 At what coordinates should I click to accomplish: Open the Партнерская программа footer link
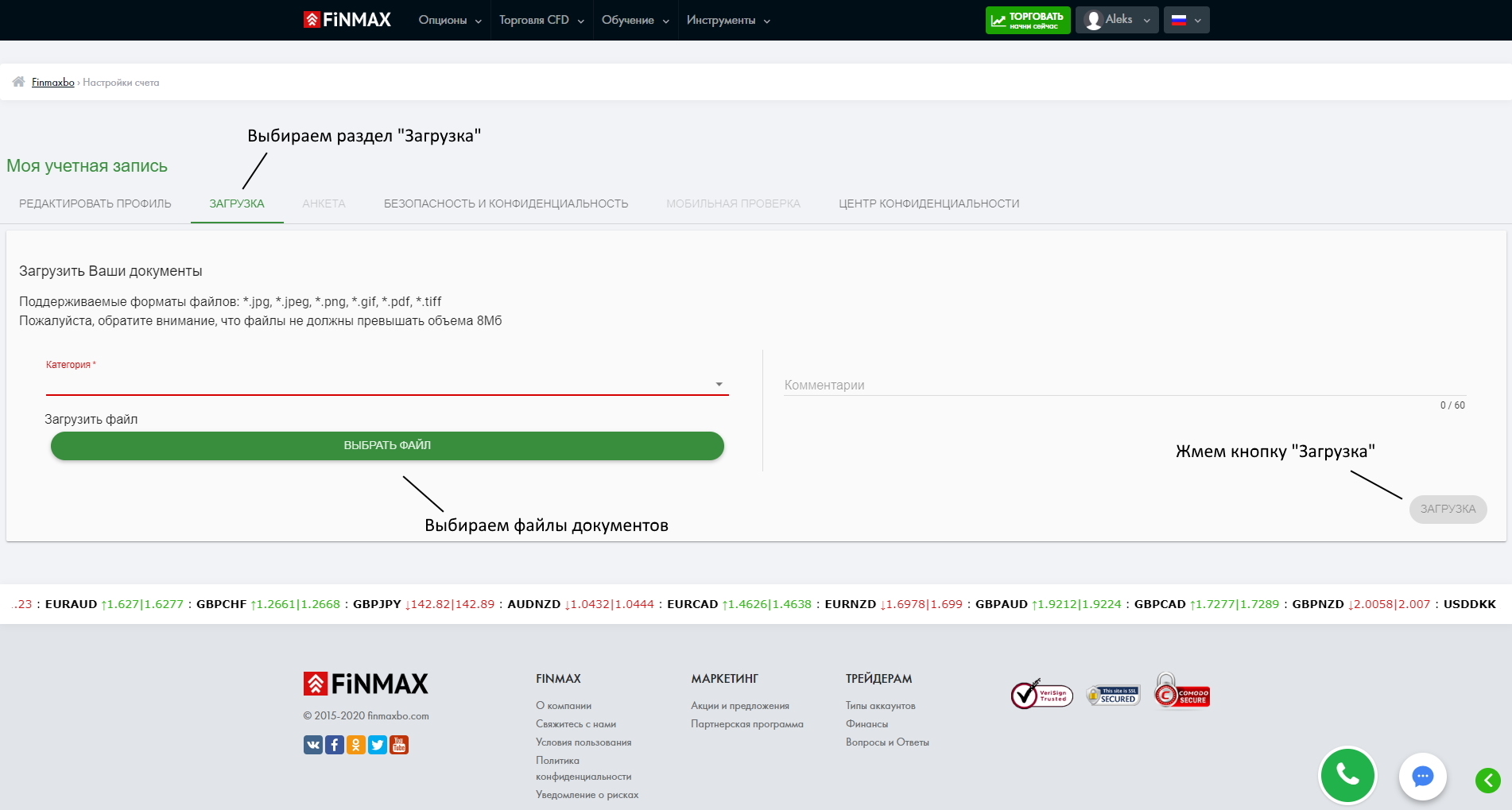(x=746, y=724)
